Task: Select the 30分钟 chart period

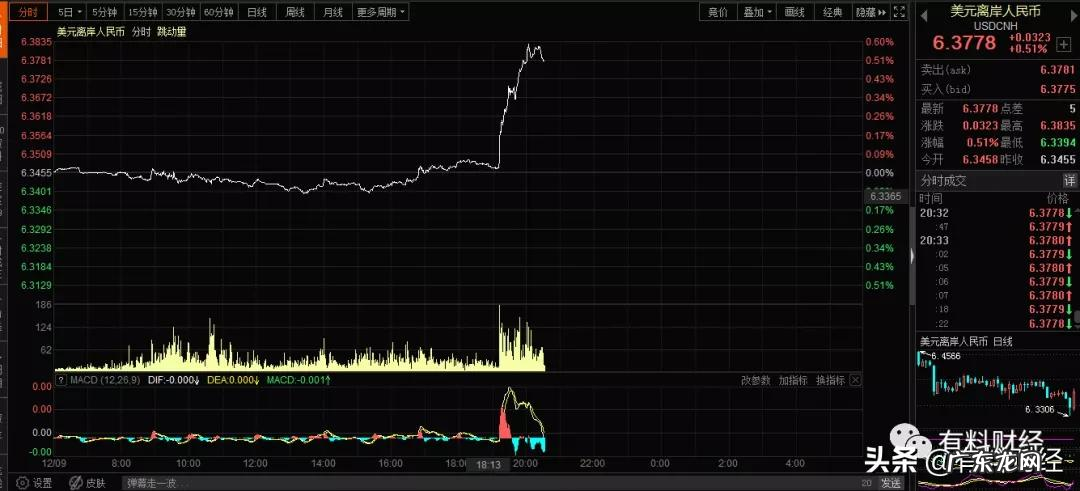Action: click(x=181, y=12)
